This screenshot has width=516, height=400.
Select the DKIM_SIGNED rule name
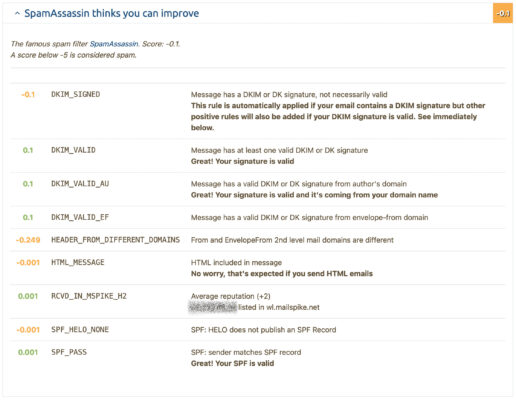point(76,94)
